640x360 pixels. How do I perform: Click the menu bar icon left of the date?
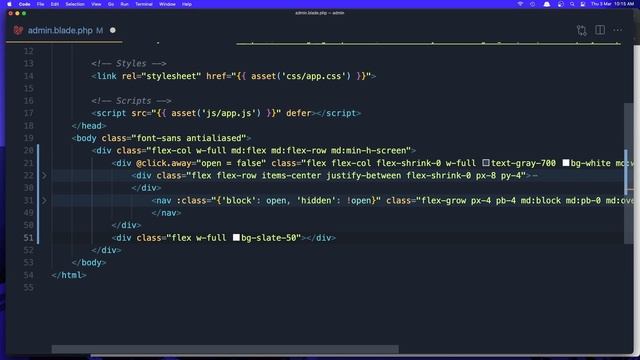tap(583, 4)
